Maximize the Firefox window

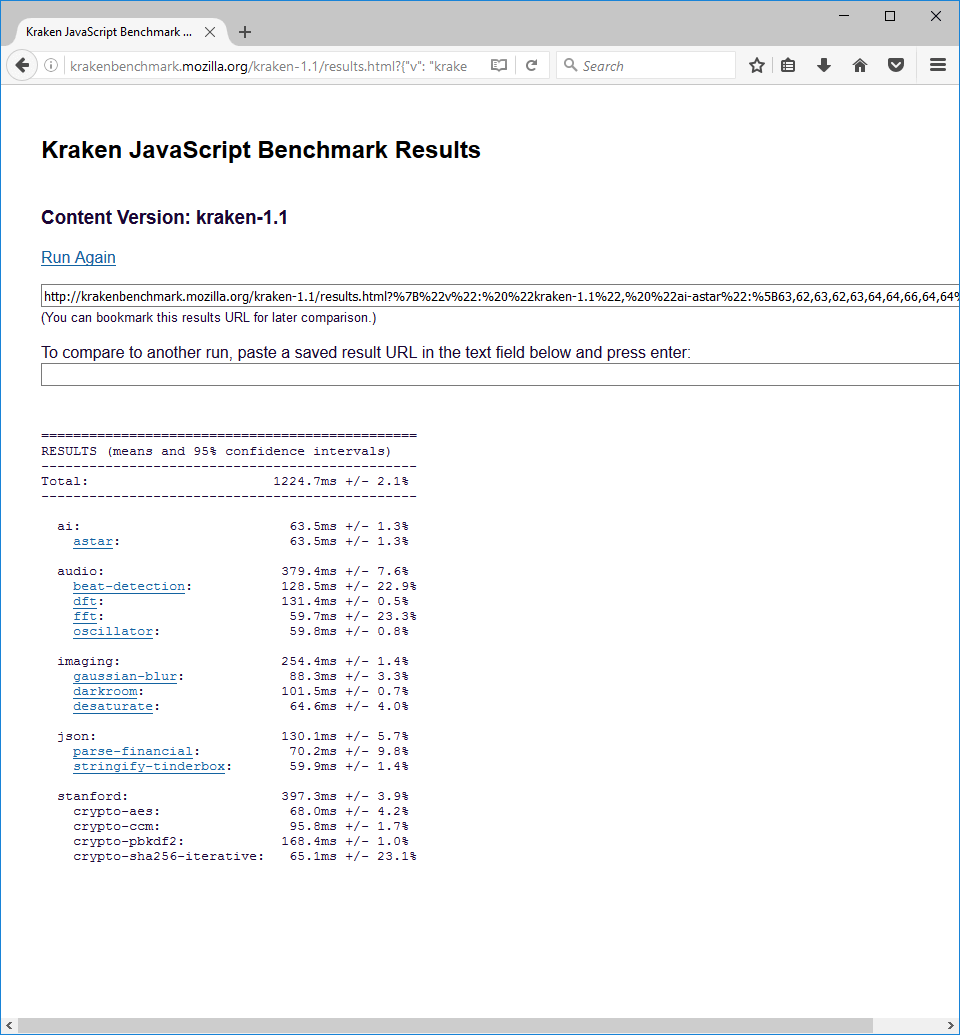pyautogui.click(x=890, y=16)
